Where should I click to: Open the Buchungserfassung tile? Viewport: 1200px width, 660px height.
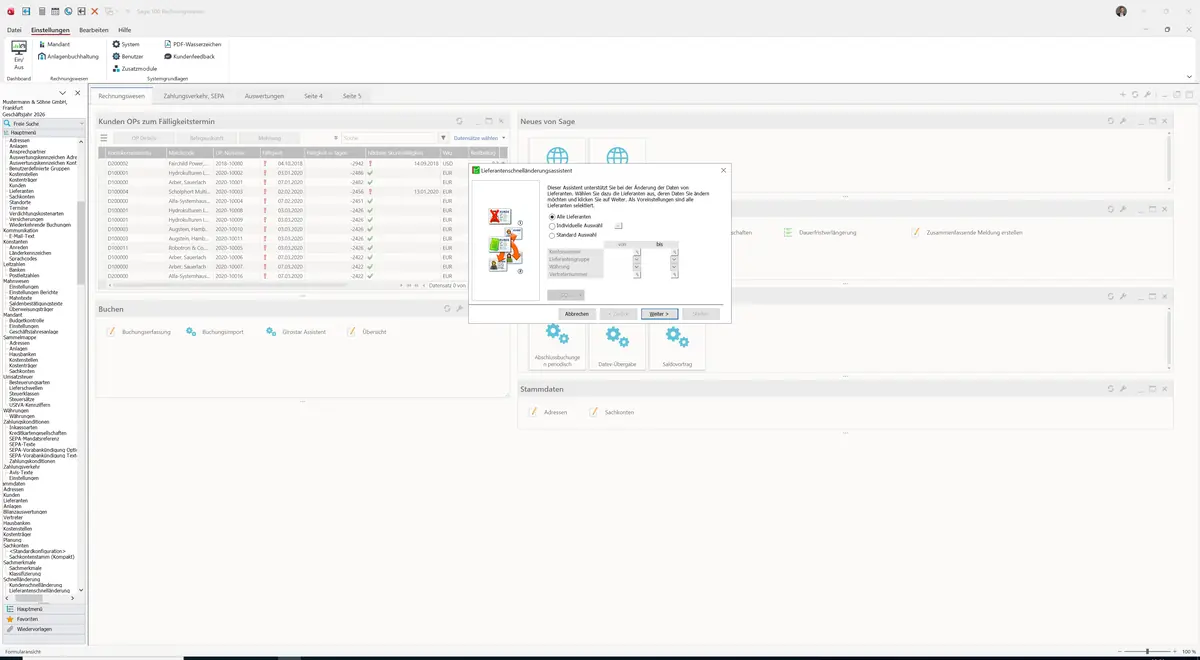[139, 331]
